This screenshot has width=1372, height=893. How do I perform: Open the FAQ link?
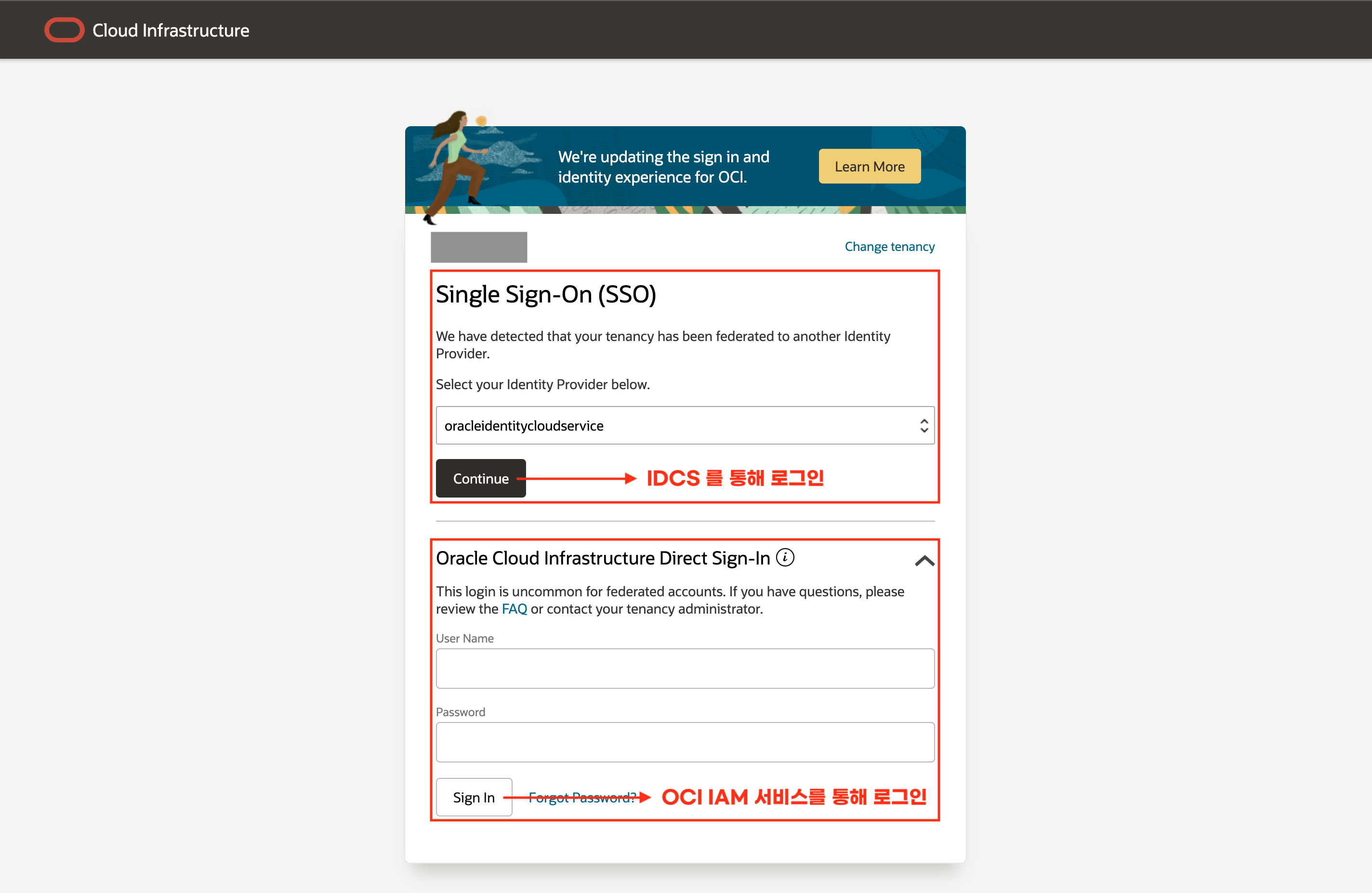coord(514,609)
